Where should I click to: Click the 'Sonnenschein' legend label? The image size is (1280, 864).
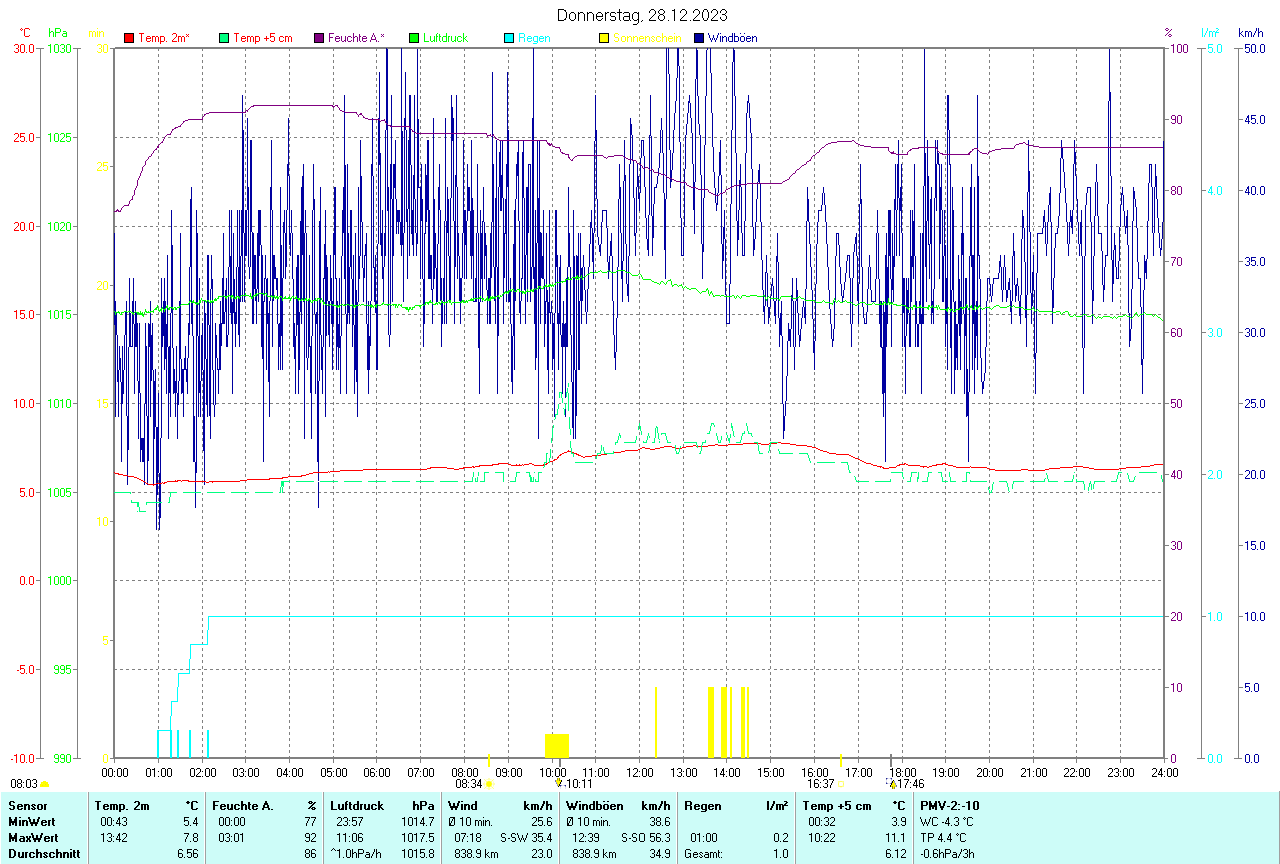pos(647,38)
